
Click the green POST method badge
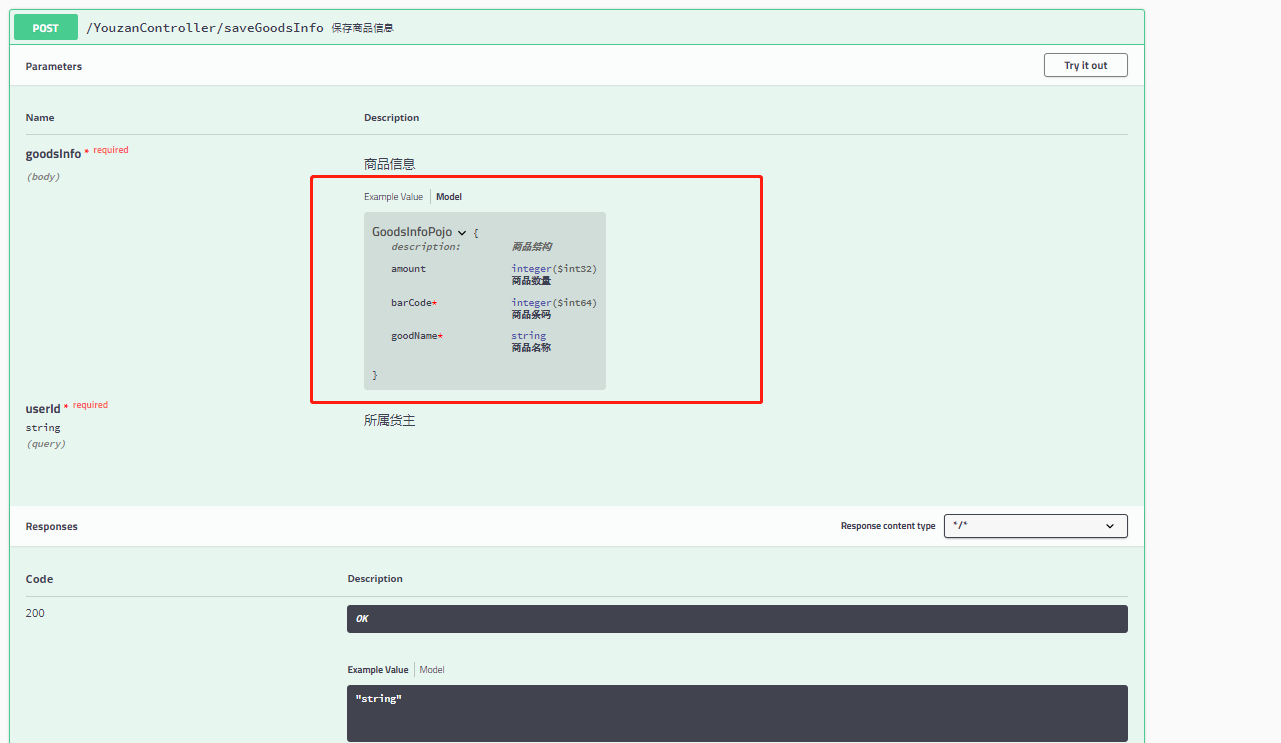(46, 28)
